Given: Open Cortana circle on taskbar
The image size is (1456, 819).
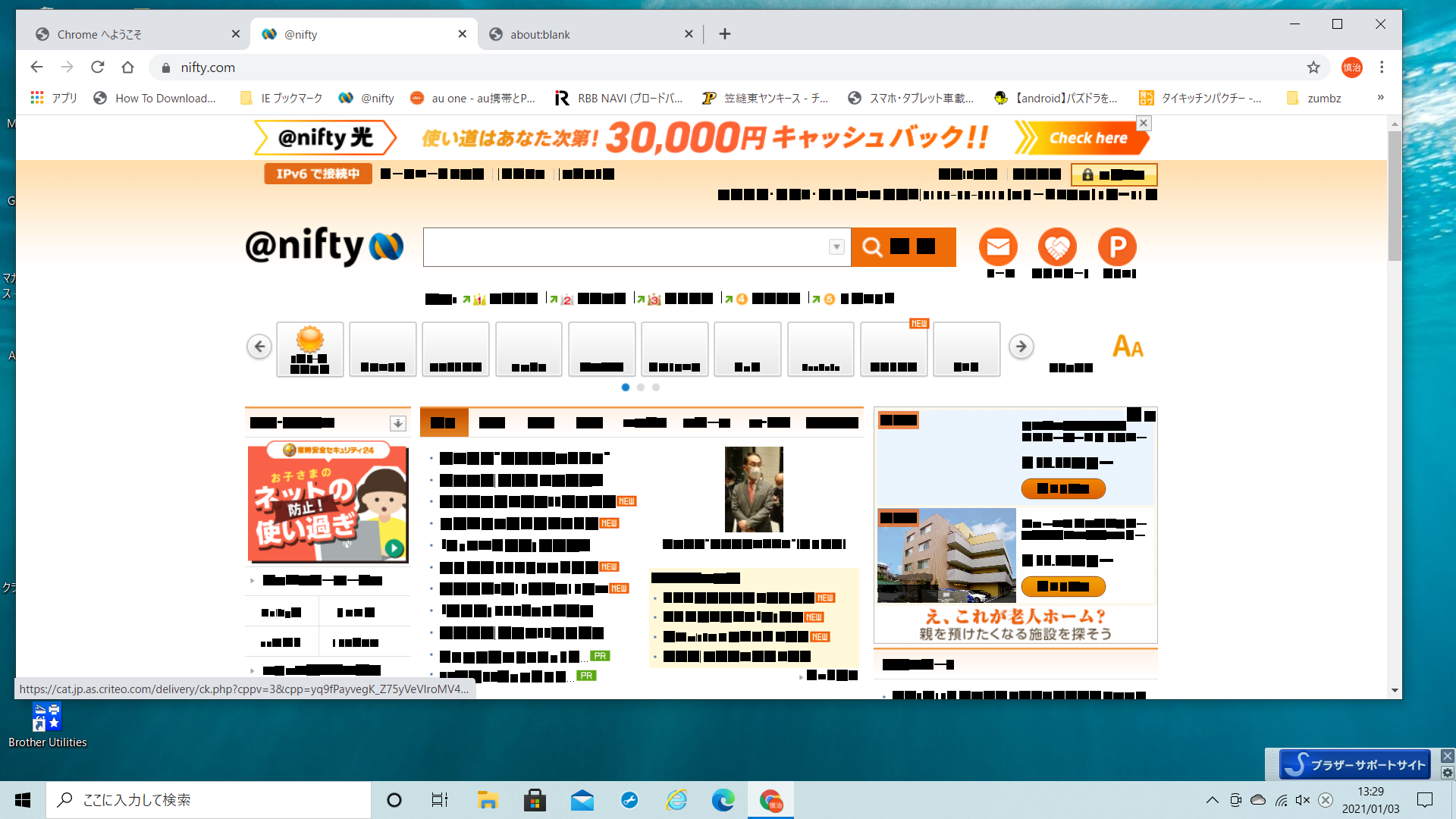Looking at the screenshot, I should [x=394, y=800].
